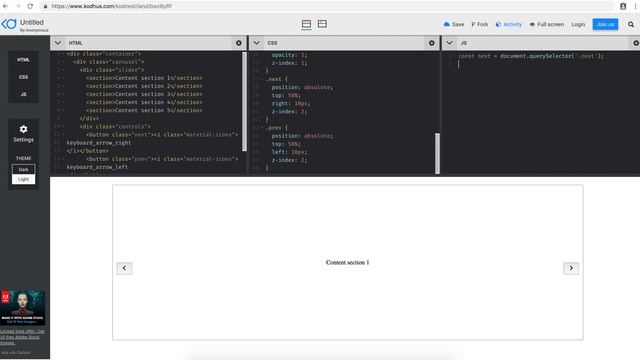640x360 pixels.
Task: Choose the Dark theme option
Action: [x=23, y=169]
